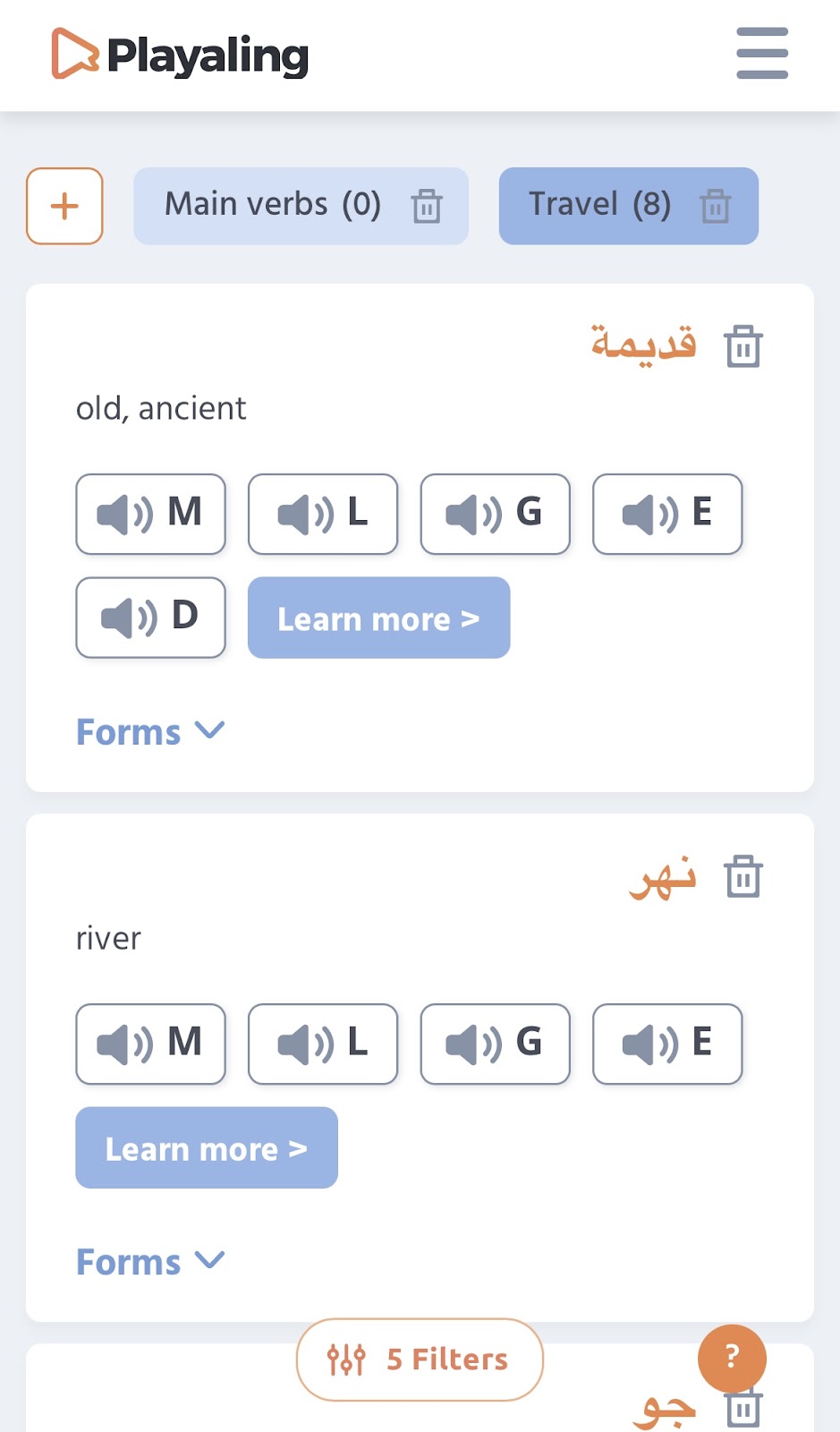Viewport: 840px width, 1432px height.
Task: Switch to the Main verbs (0) tab
Action: pos(273,204)
